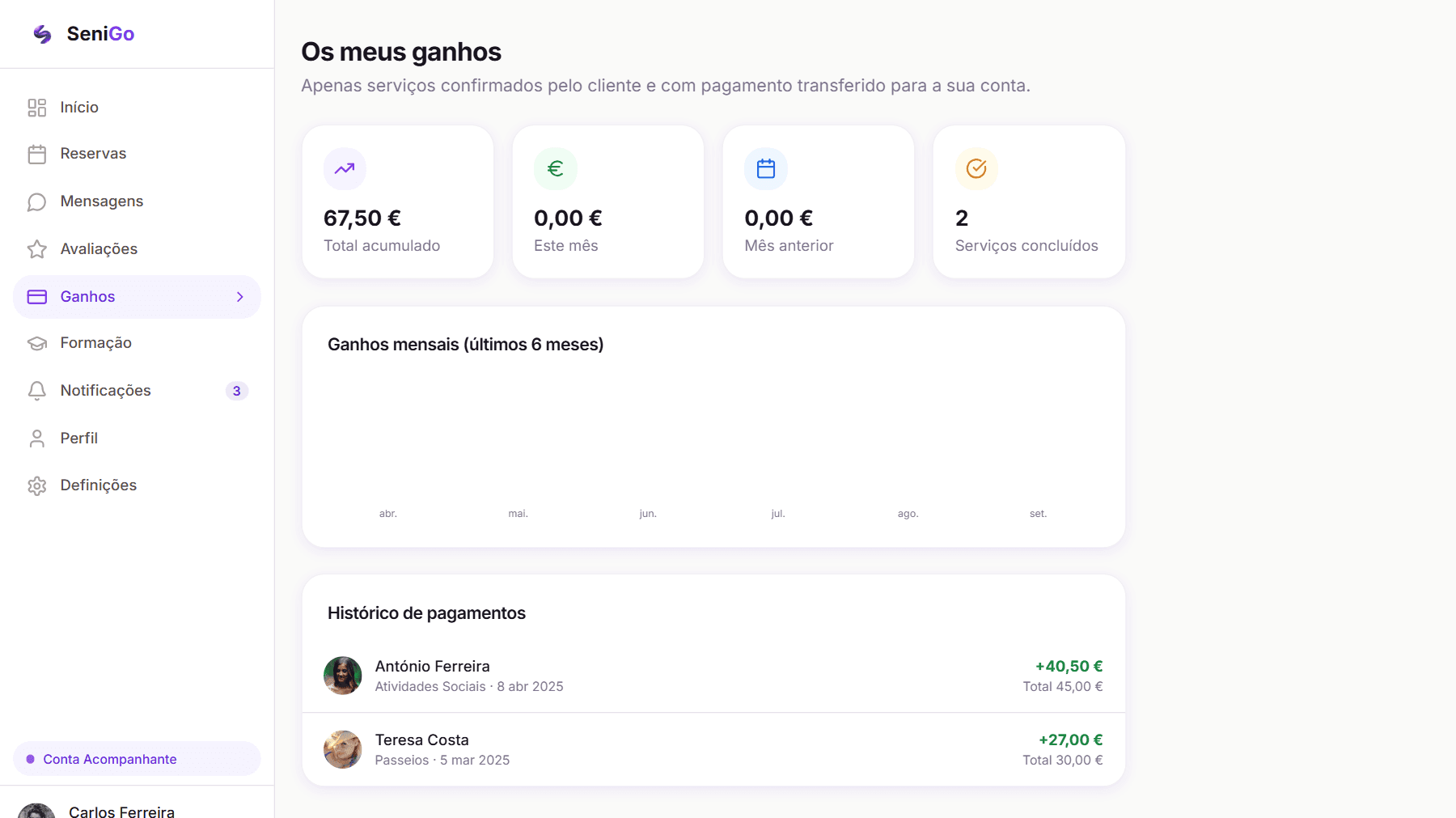
Task: Open the Formação section
Action: [x=137, y=343]
